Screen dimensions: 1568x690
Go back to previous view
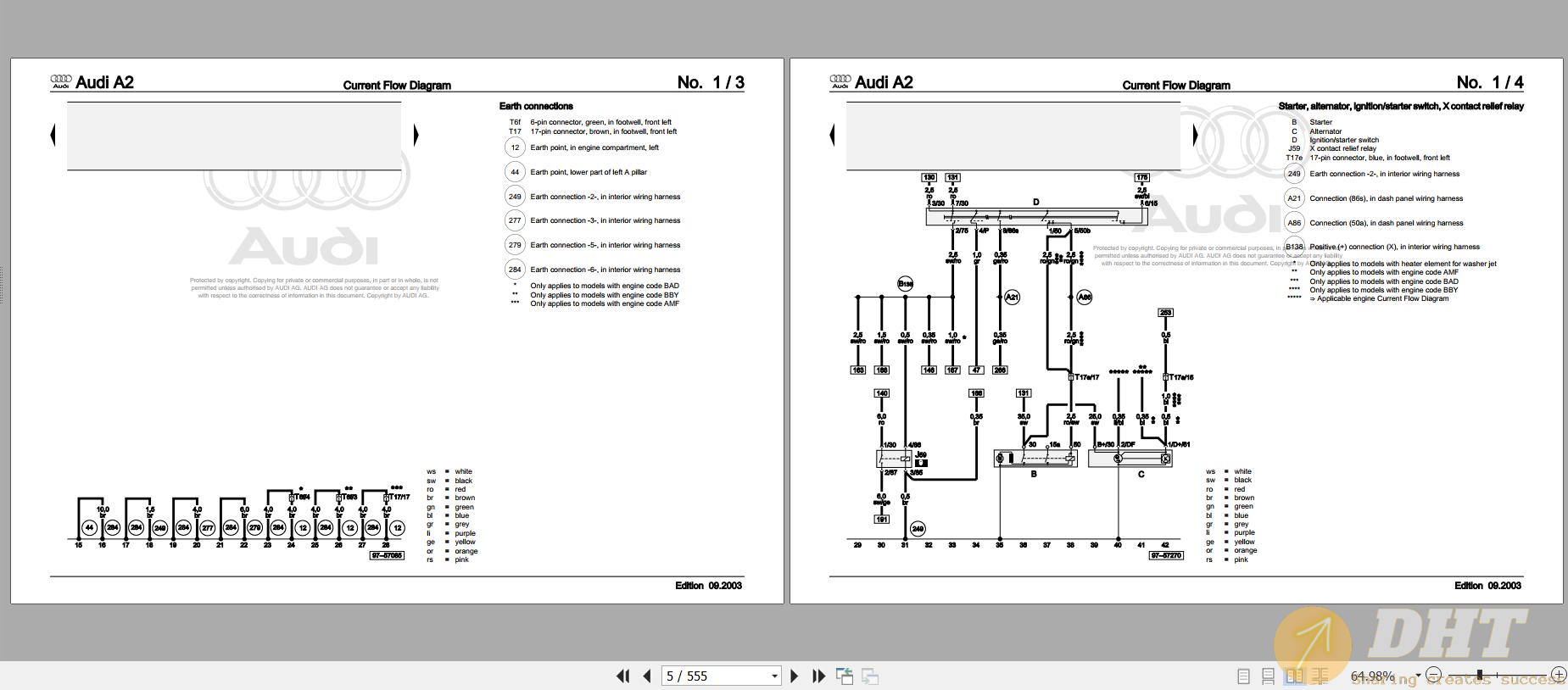click(844, 676)
